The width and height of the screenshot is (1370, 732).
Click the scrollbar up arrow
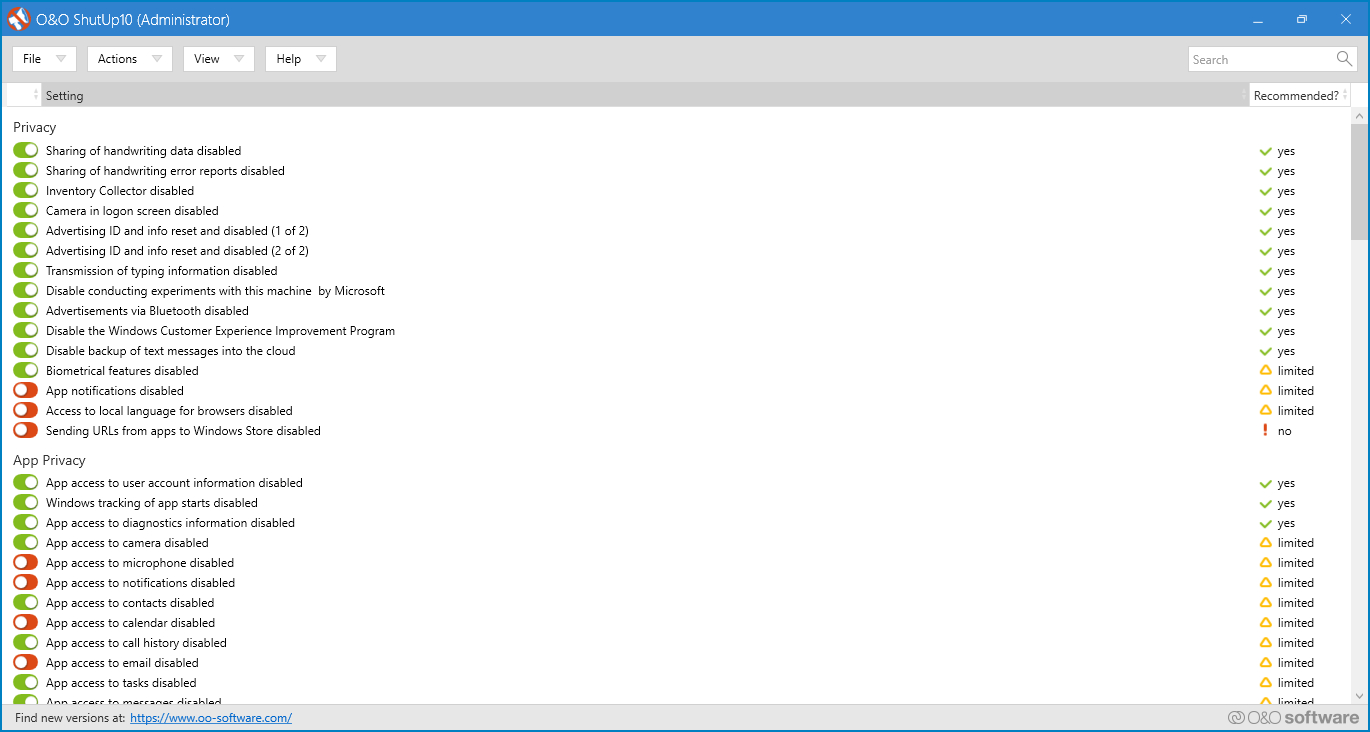click(x=1359, y=116)
